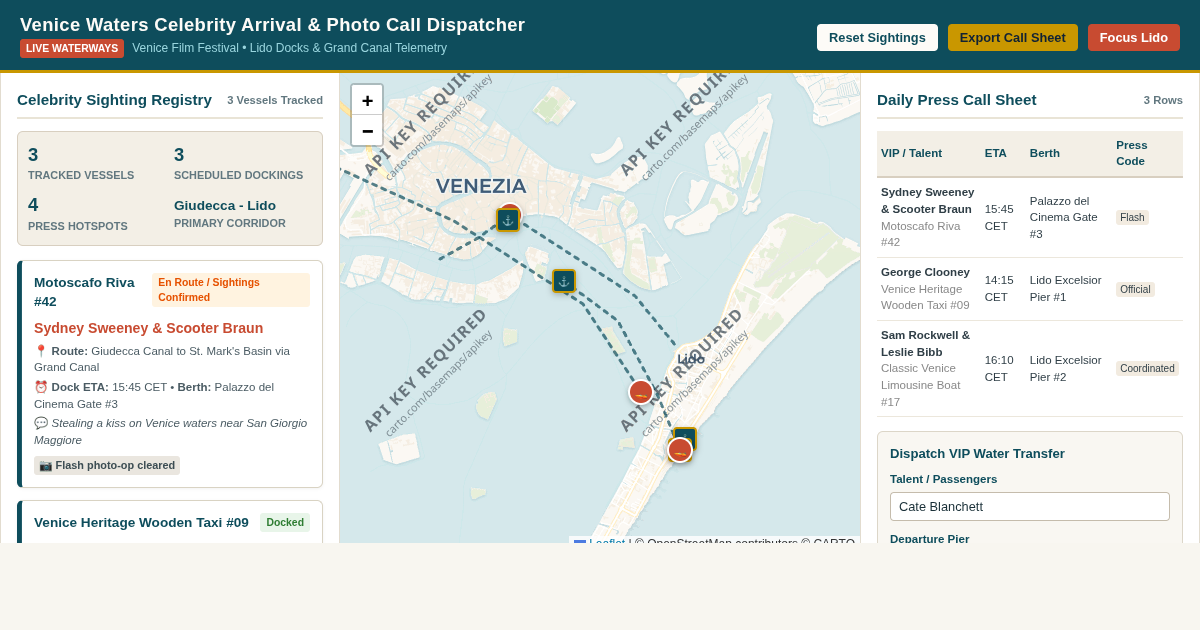Zoom in on the map

pyautogui.click(x=367, y=100)
